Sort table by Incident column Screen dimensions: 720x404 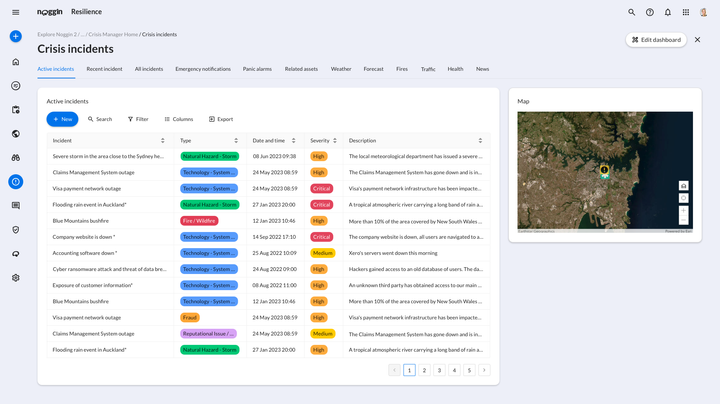click(x=163, y=140)
